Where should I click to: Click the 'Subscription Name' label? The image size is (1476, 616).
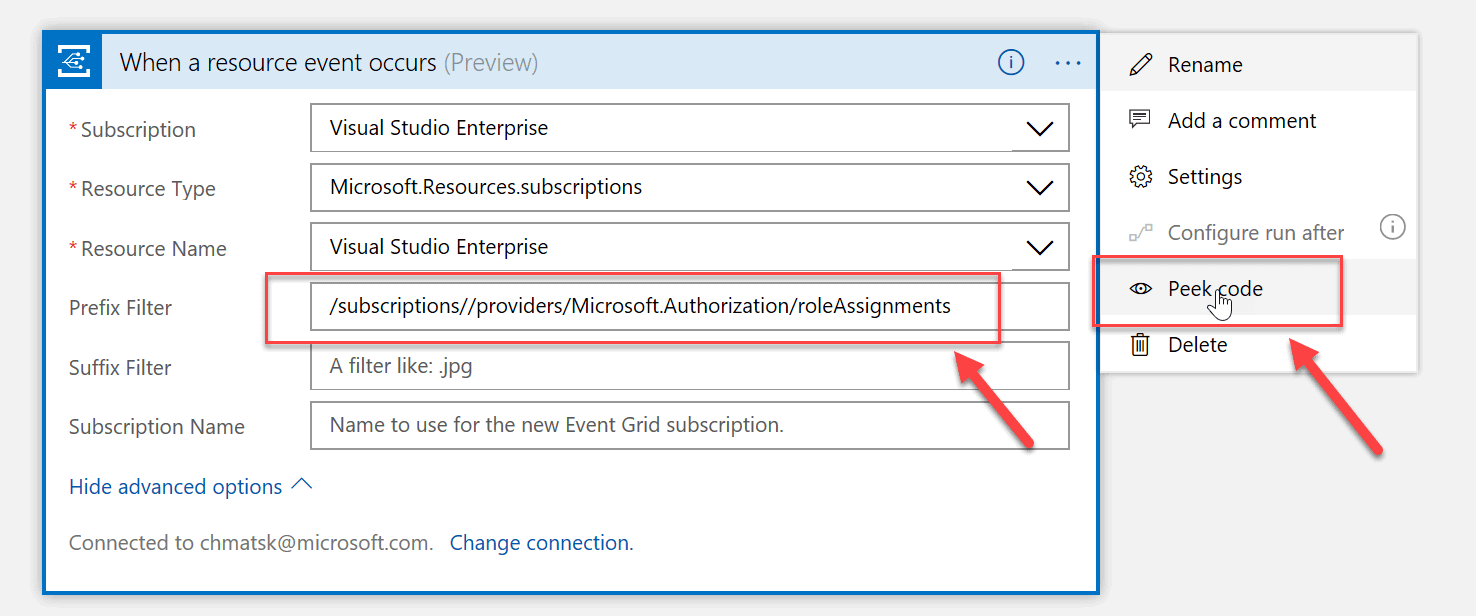pyautogui.click(x=157, y=427)
